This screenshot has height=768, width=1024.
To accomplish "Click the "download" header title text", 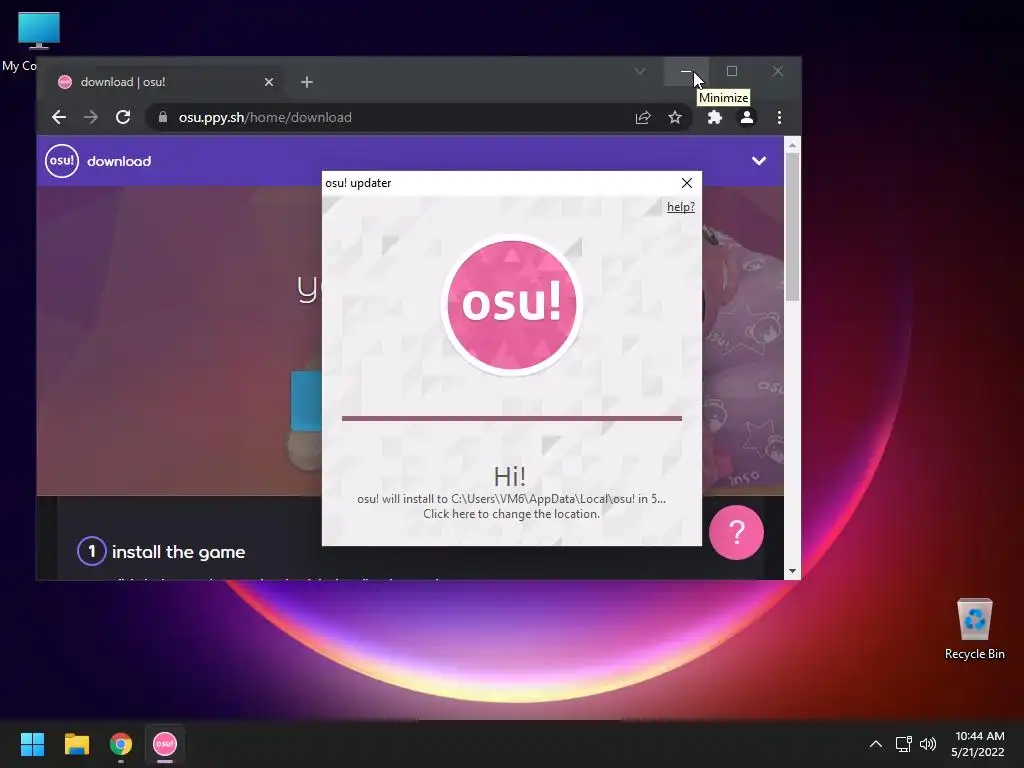I will (119, 161).
